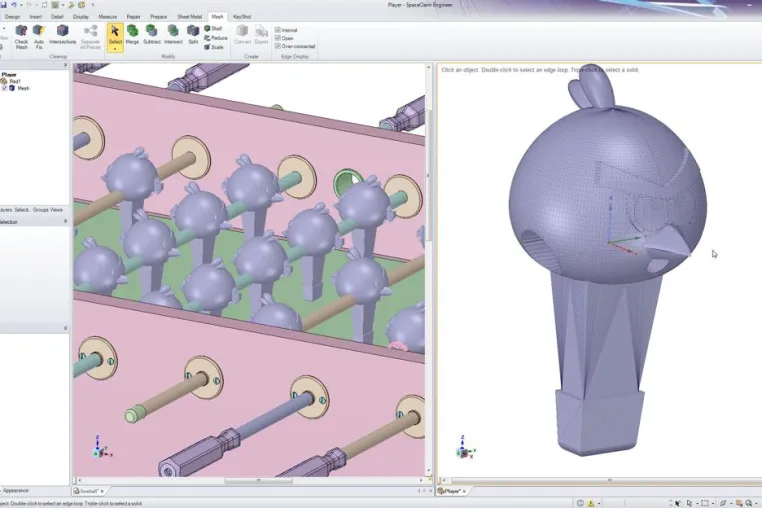Image resolution: width=762 pixels, height=508 pixels.
Task: Click the Export tool in the Create group
Action: pyautogui.click(x=261, y=35)
